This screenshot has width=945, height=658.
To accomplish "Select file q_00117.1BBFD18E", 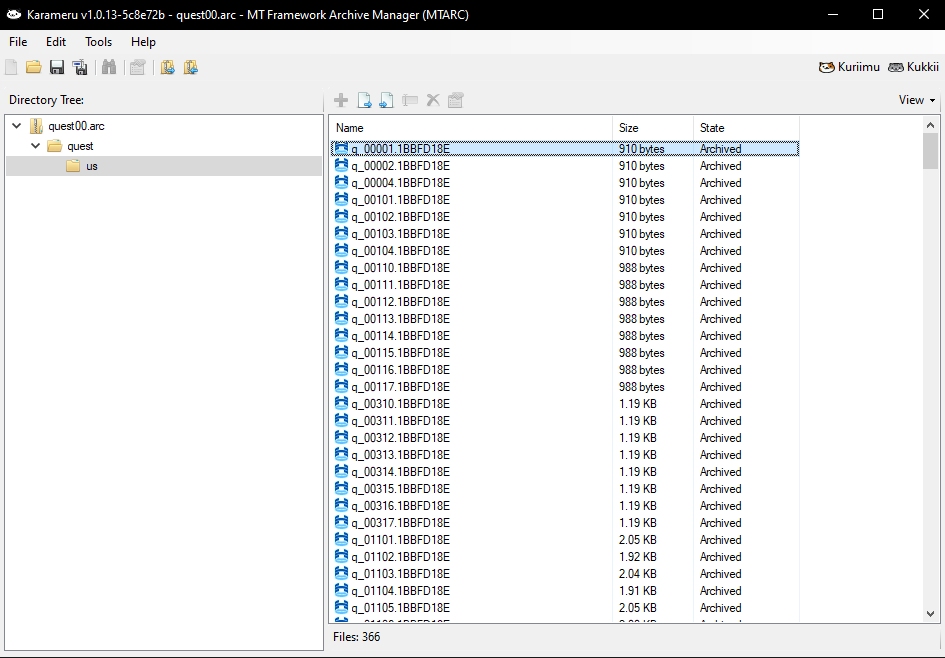I will tap(565, 387).
